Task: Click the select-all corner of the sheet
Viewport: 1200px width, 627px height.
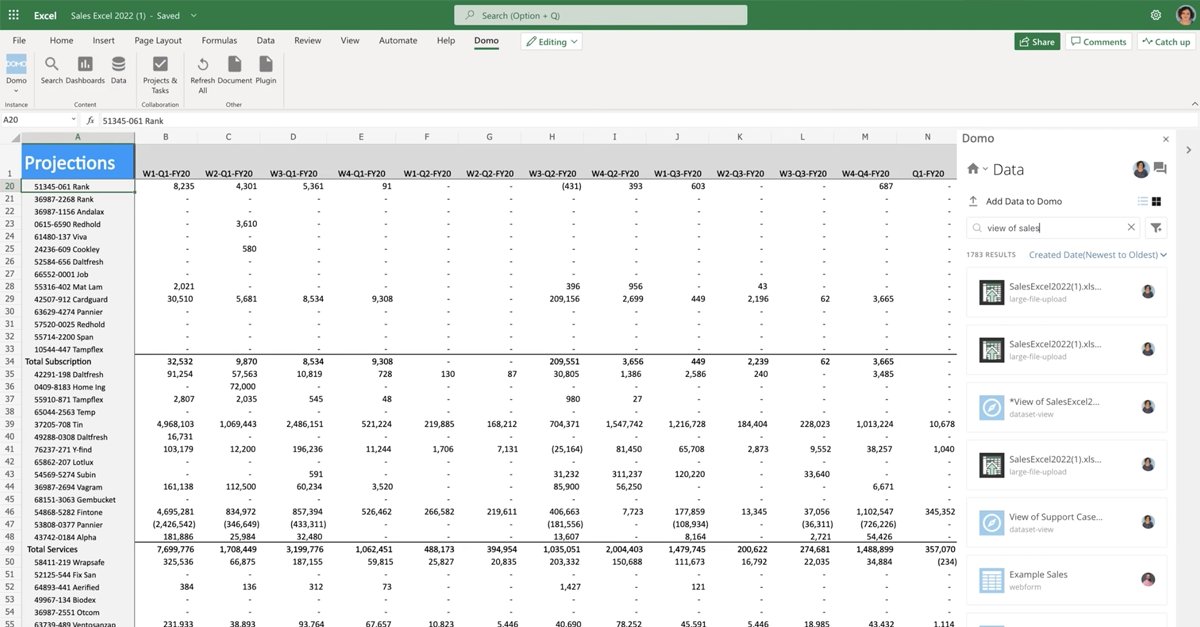Action: click(10, 136)
